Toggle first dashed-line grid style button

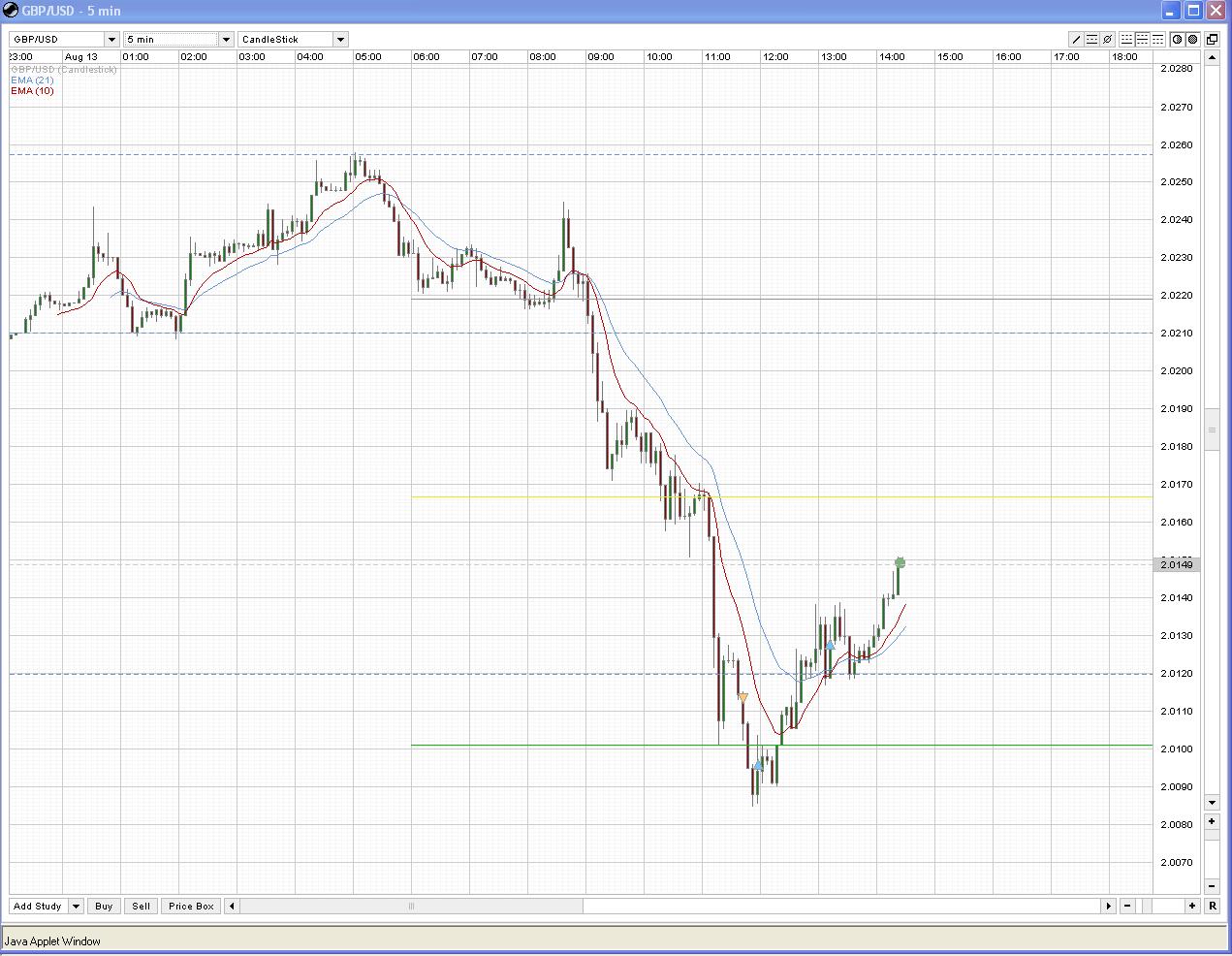[x=1126, y=40]
